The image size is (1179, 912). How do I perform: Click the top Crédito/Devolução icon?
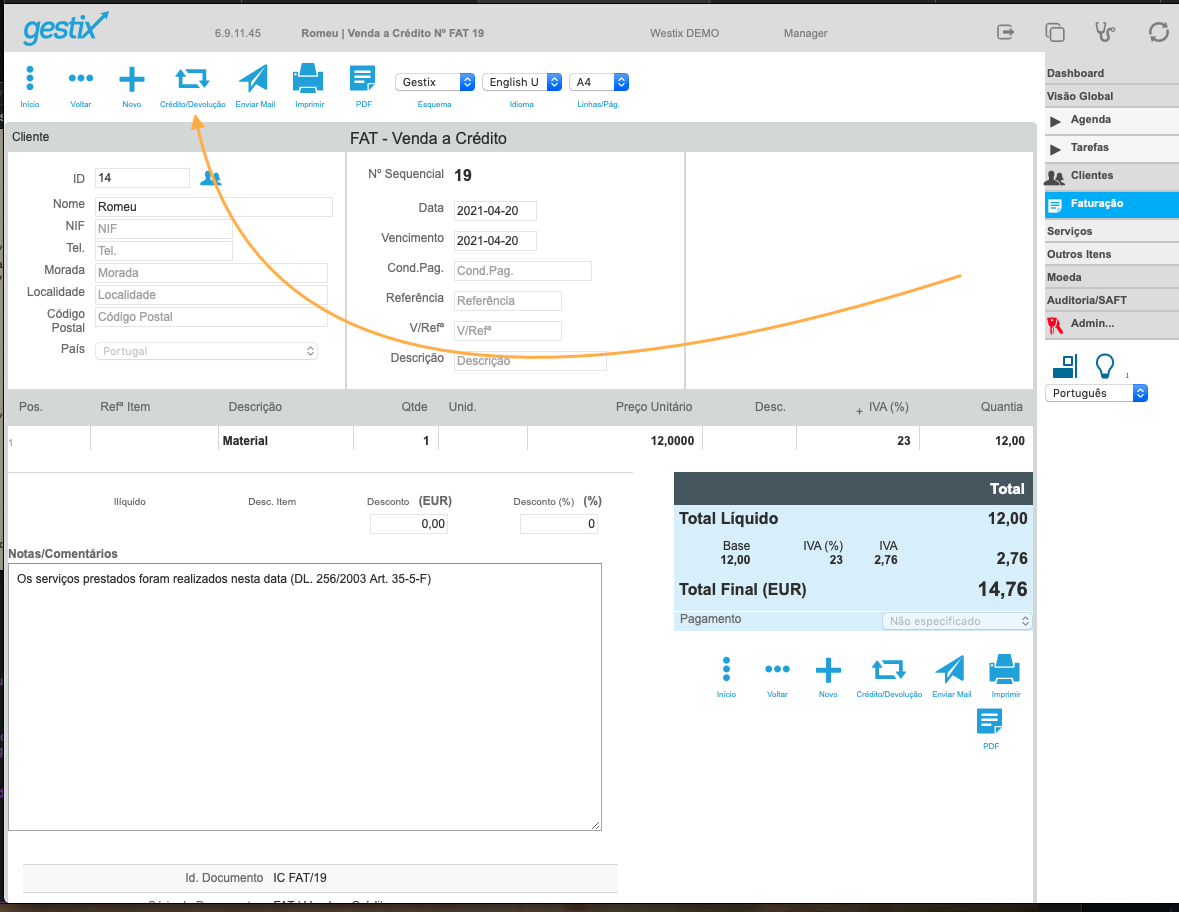click(192, 78)
